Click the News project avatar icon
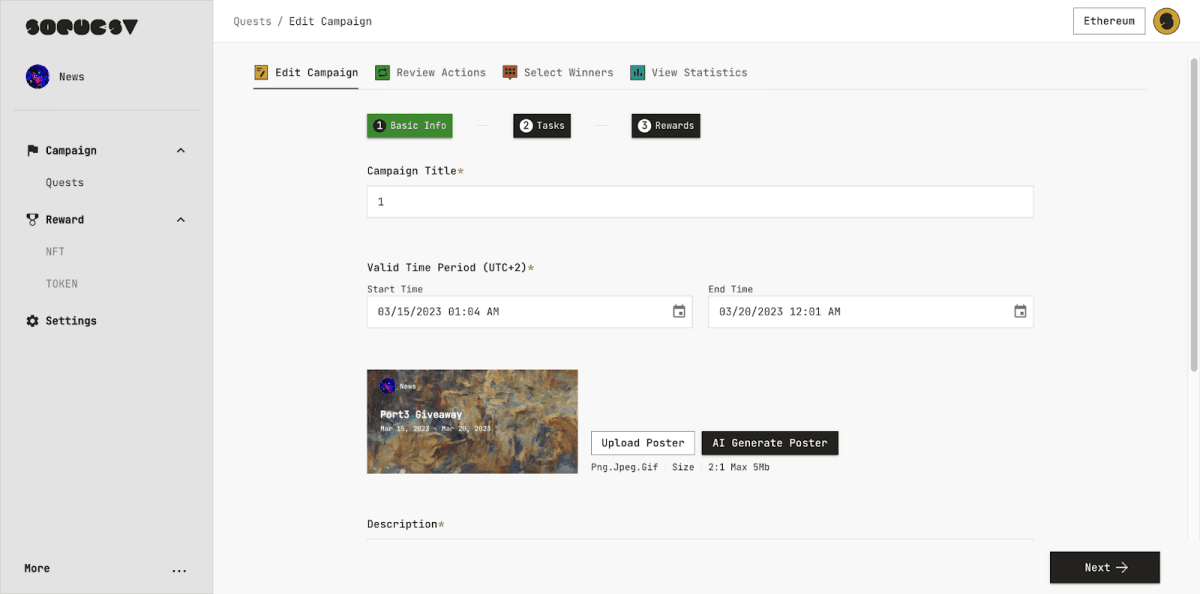Screen dimensions: 1200x594 coord(38,77)
